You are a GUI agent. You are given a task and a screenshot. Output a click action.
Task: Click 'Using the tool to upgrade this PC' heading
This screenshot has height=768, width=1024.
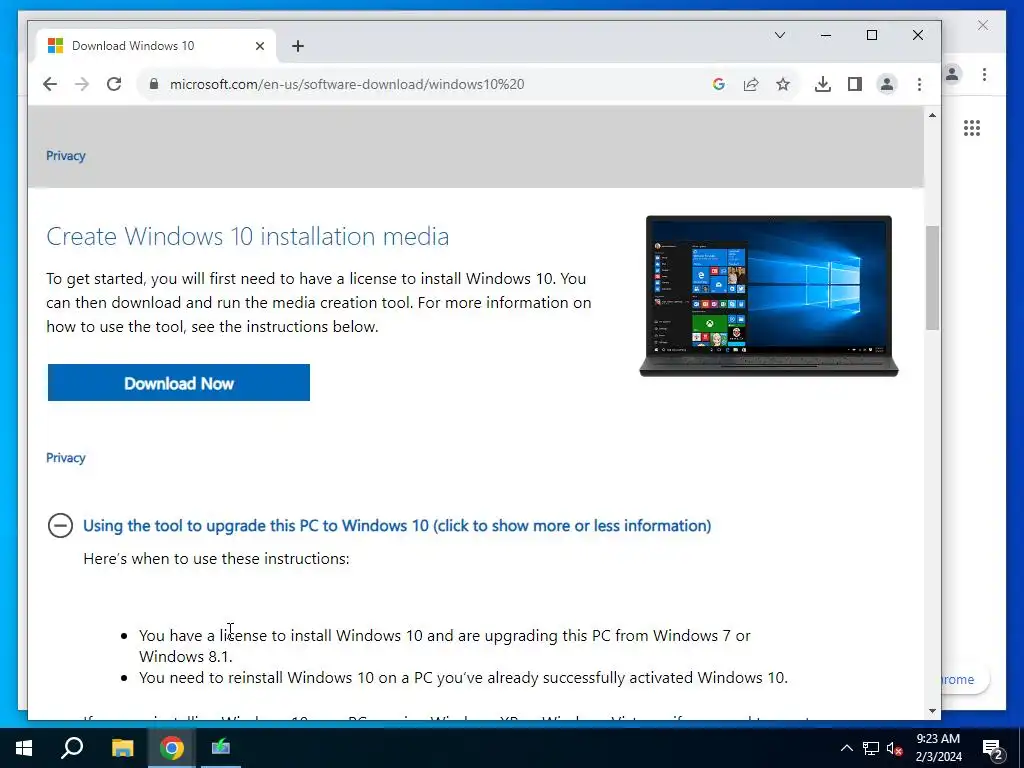[397, 526]
